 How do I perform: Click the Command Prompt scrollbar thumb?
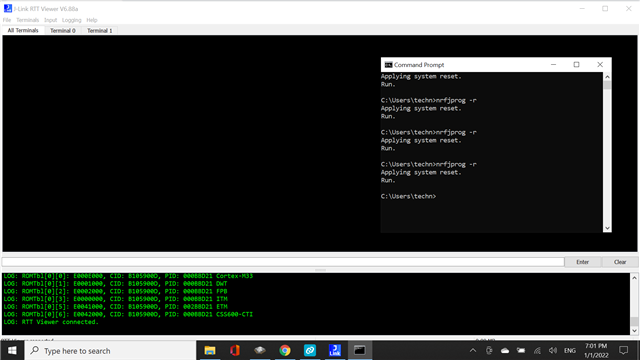(607, 85)
